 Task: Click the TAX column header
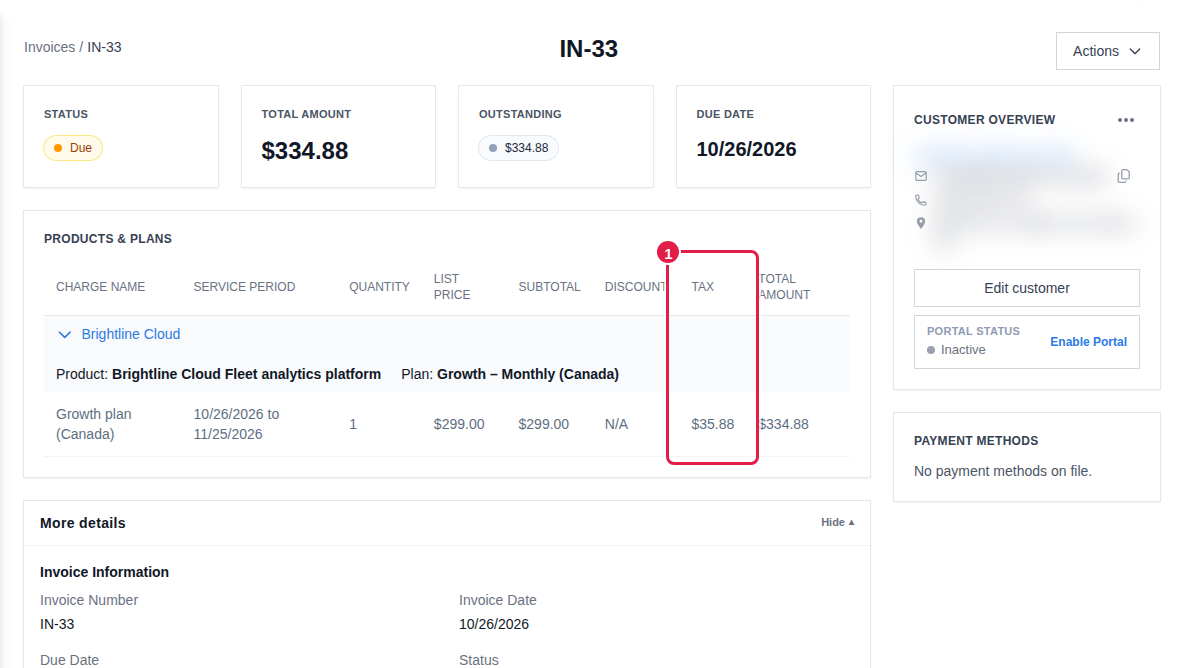pyautogui.click(x=702, y=287)
